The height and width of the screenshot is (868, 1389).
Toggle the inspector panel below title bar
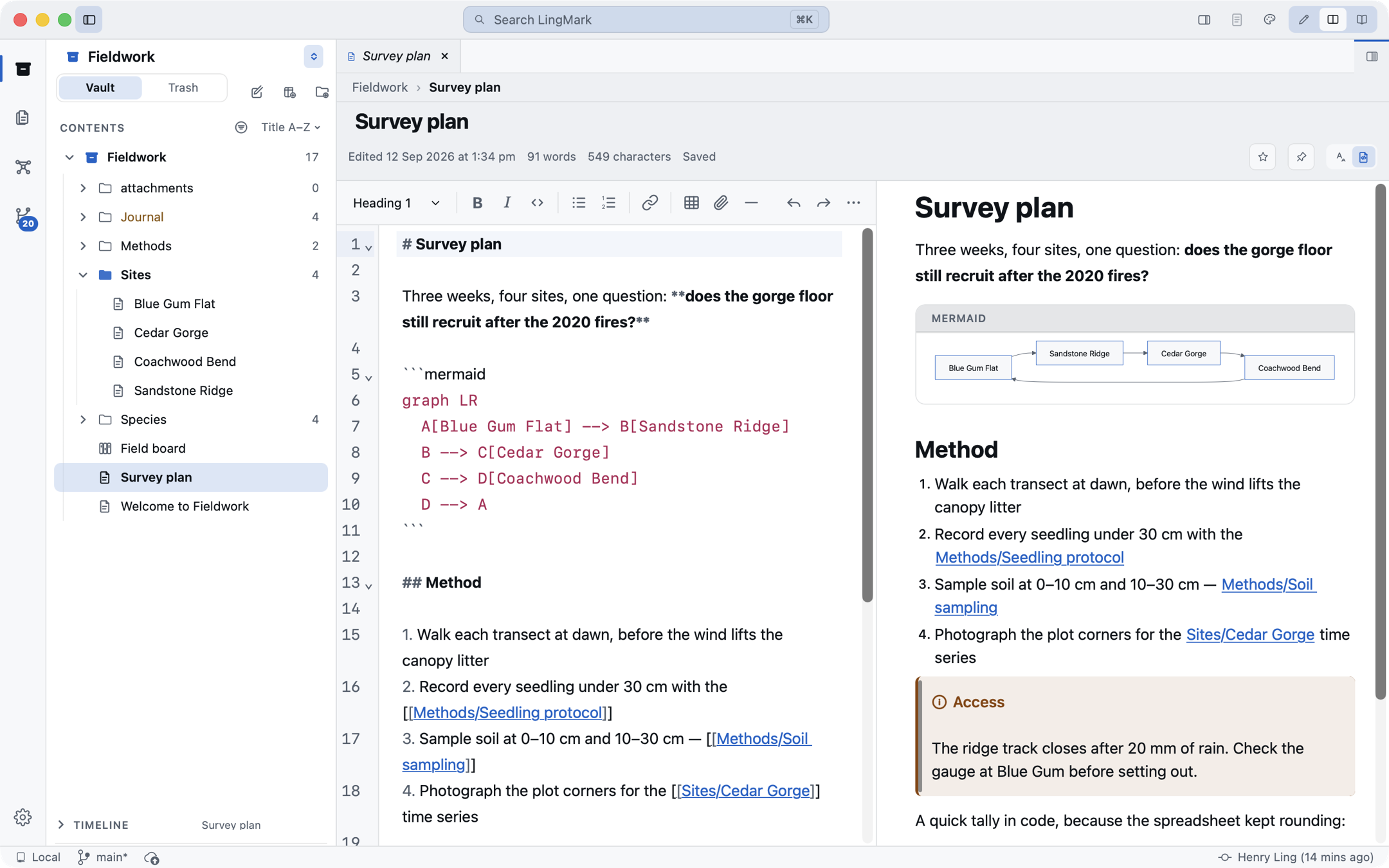1372,57
